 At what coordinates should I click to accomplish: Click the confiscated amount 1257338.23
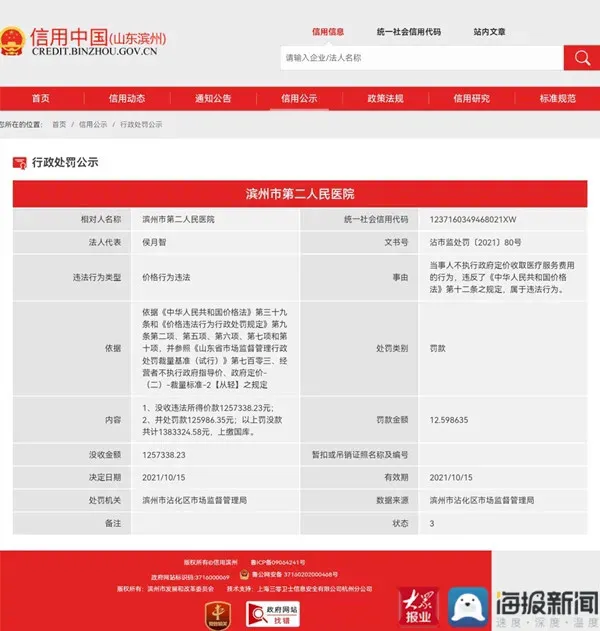click(x=164, y=455)
